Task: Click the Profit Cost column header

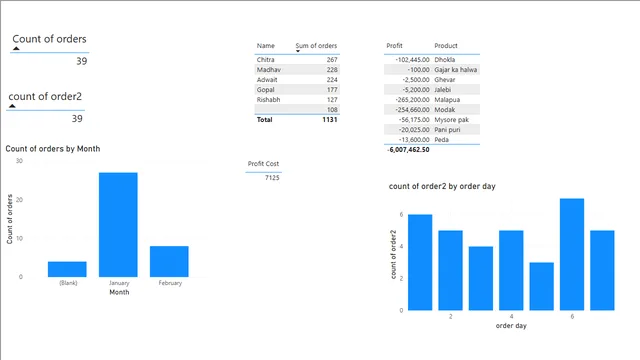Action: [263, 164]
